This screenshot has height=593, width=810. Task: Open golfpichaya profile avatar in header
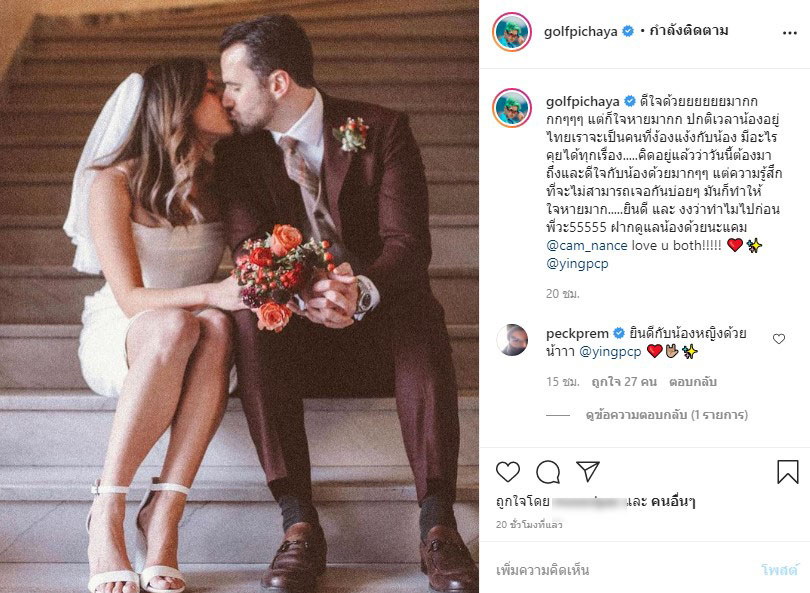click(512, 32)
